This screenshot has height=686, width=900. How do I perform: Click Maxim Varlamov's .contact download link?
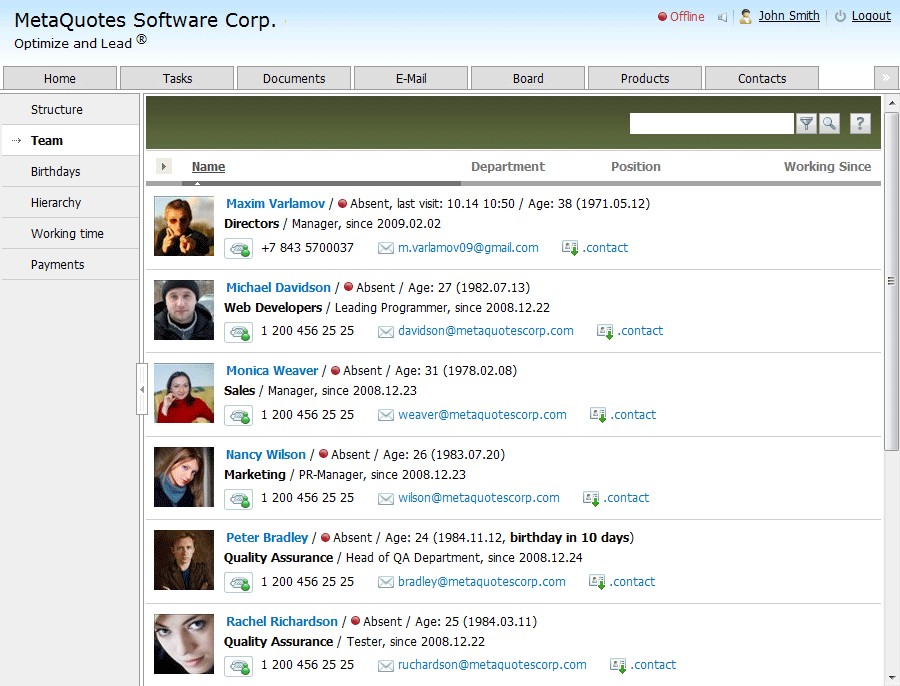click(x=606, y=248)
